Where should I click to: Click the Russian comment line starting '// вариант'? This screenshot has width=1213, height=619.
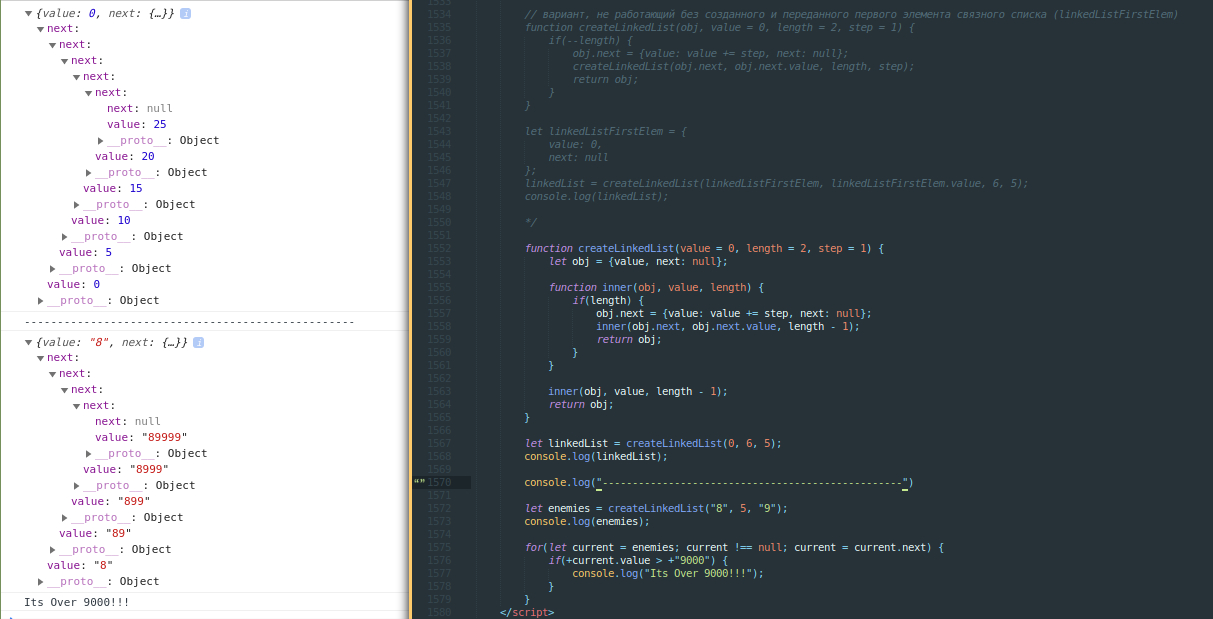851,15
